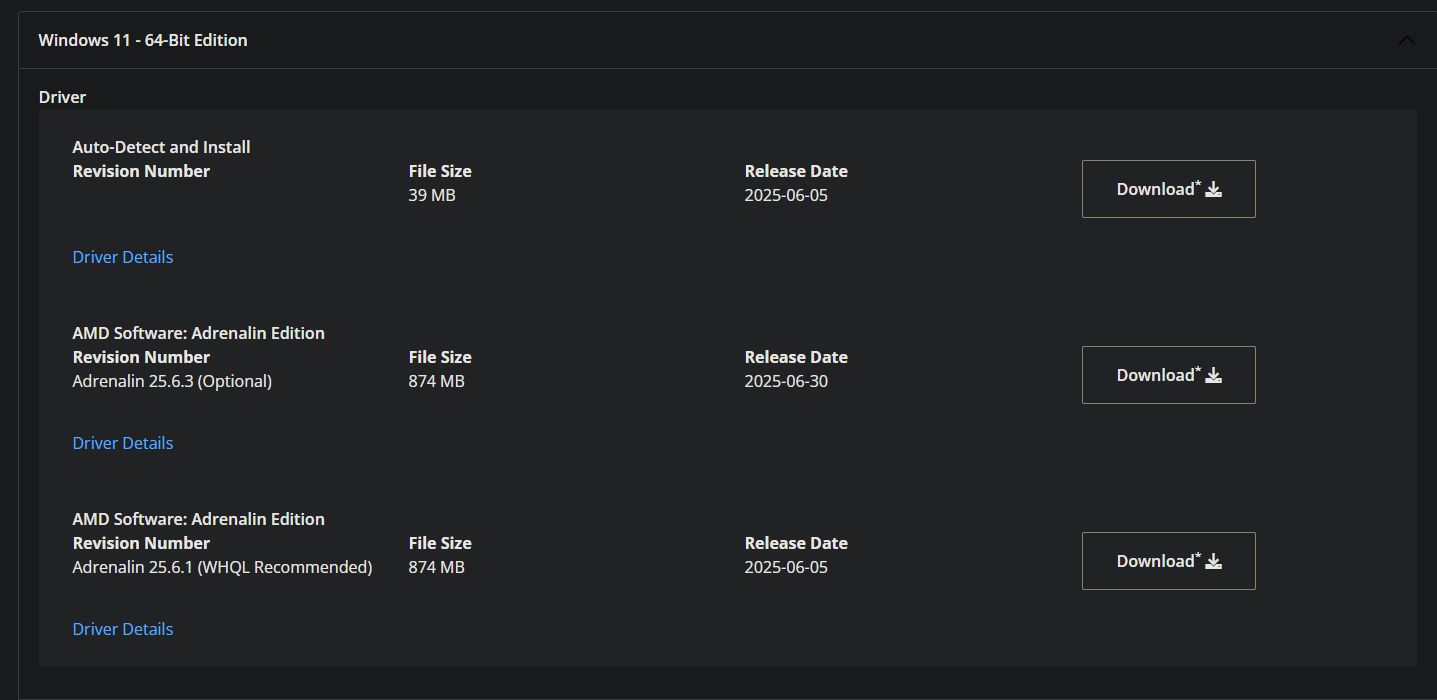The height and width of the screenshot is (700, 1437).
Task: Collapse the Windows 11 - 64-Bit Edition section chevron
Action: click(x=1406, y=40)
